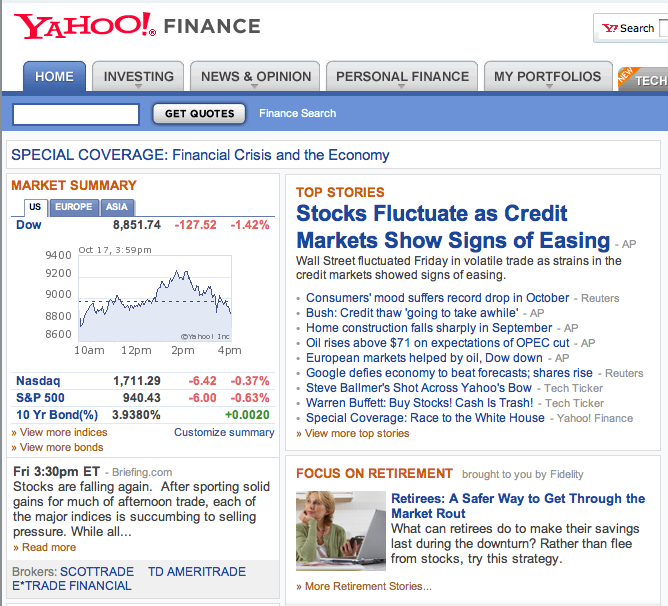This screenshot has width=668, height=606.
Task: Expand the Investing menu dropdown arrow
Action: tap(139, 88)
